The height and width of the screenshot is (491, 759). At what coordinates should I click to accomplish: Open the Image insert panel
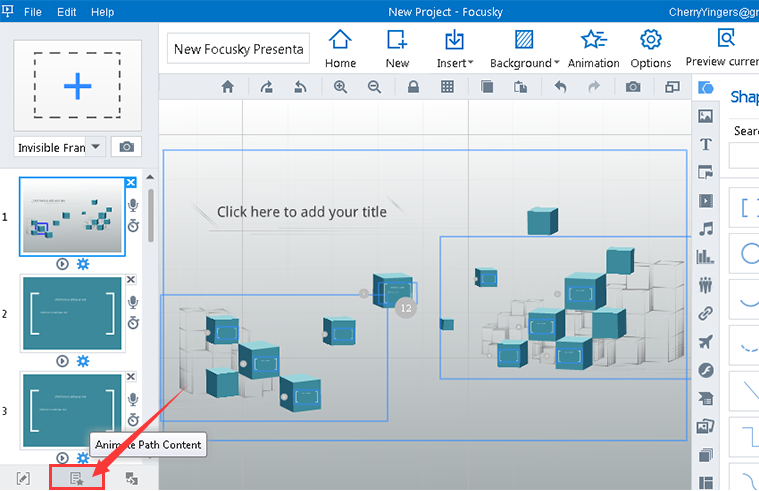point(706,116)
